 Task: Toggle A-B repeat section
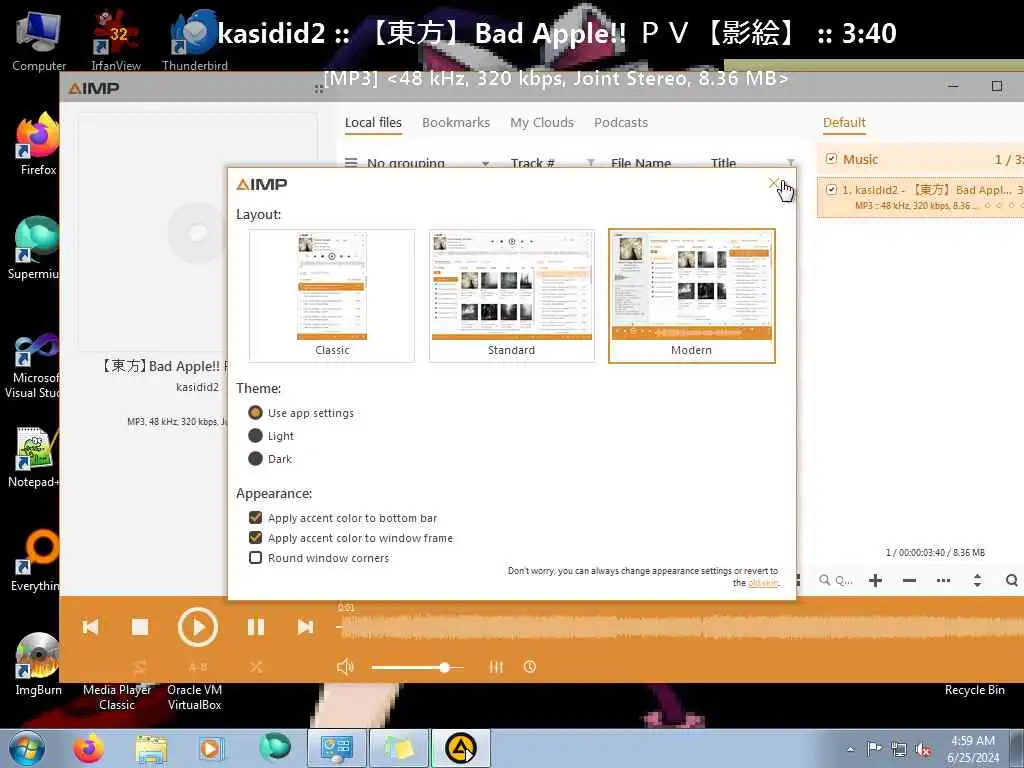[198, 667]
